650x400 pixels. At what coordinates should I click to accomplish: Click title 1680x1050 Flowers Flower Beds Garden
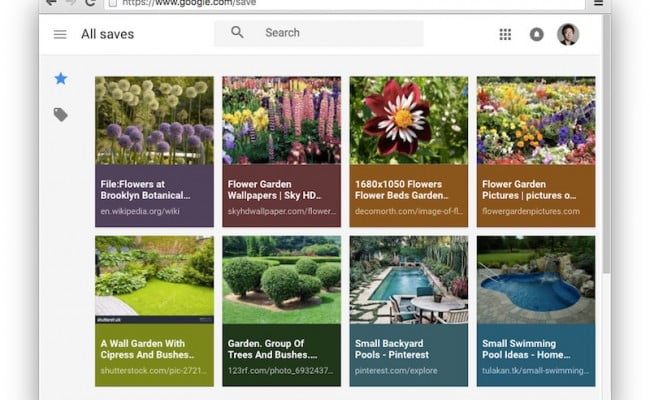pyautogui.click(x=402, y=190)
